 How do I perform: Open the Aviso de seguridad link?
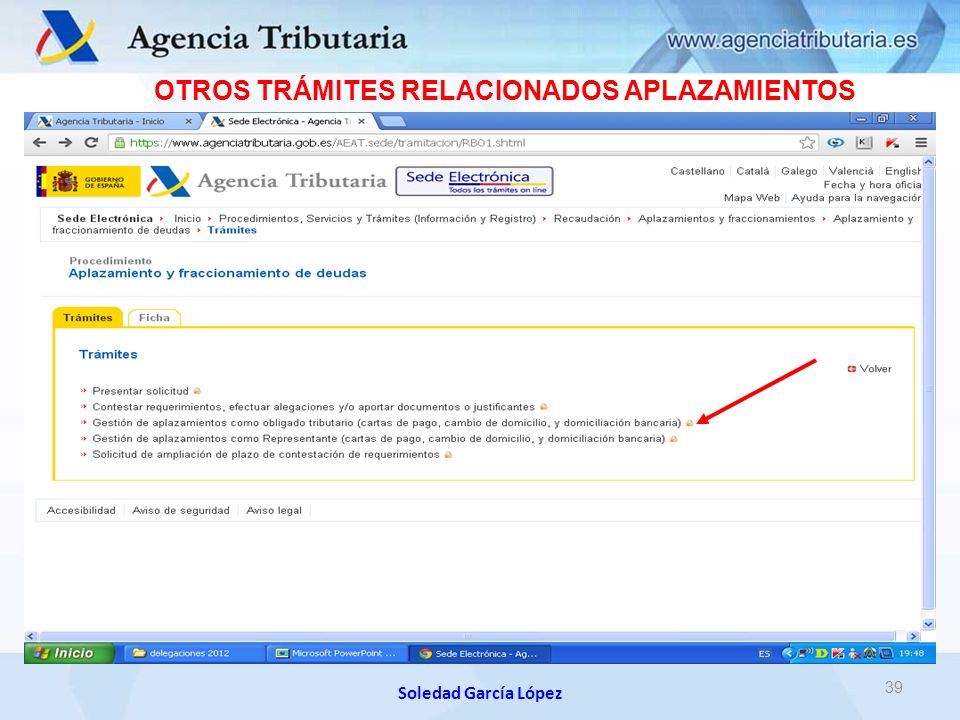pyautogui.click(x=181, y=511)
